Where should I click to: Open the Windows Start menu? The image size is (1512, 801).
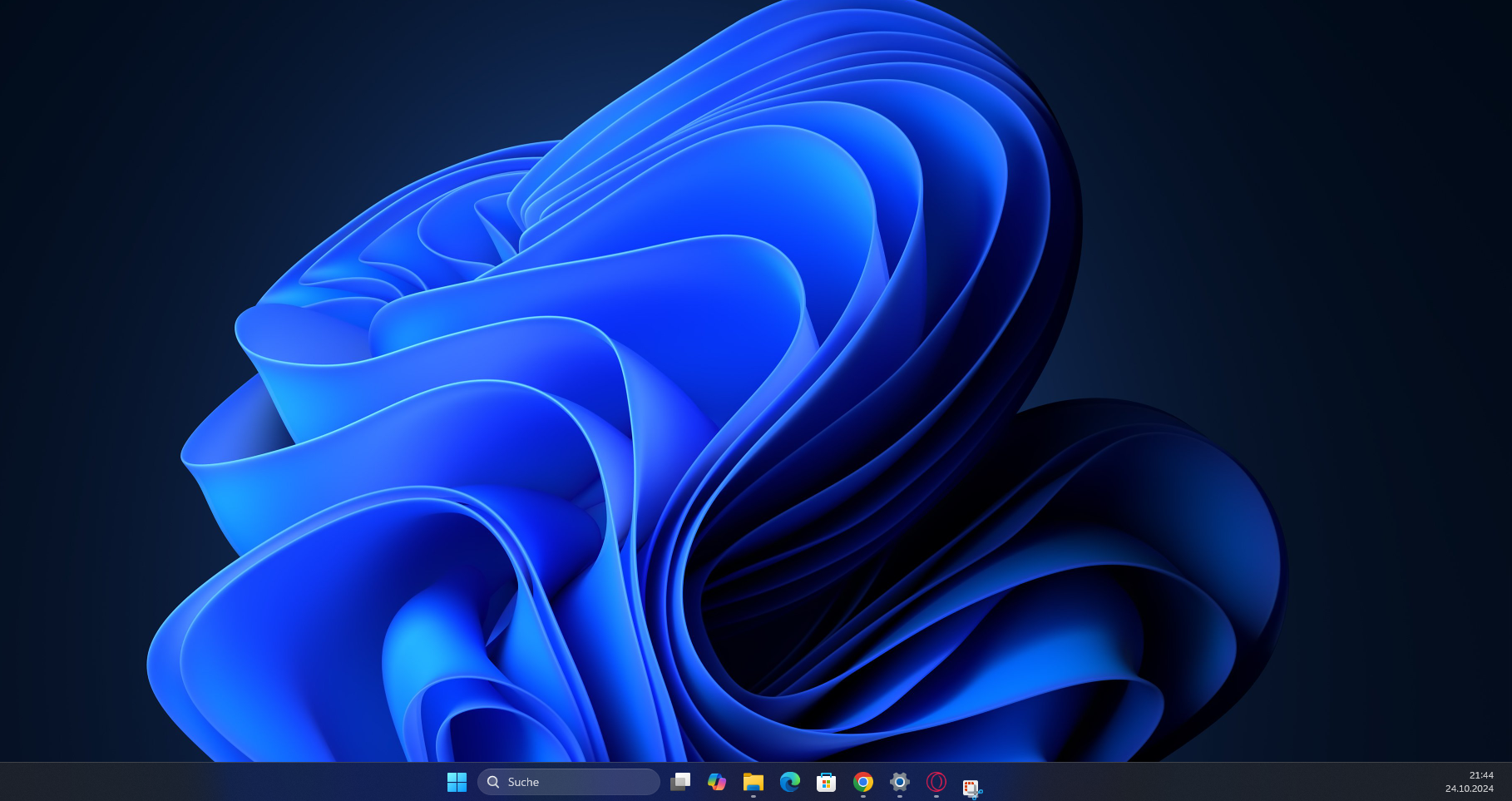[x=457, y=782]
